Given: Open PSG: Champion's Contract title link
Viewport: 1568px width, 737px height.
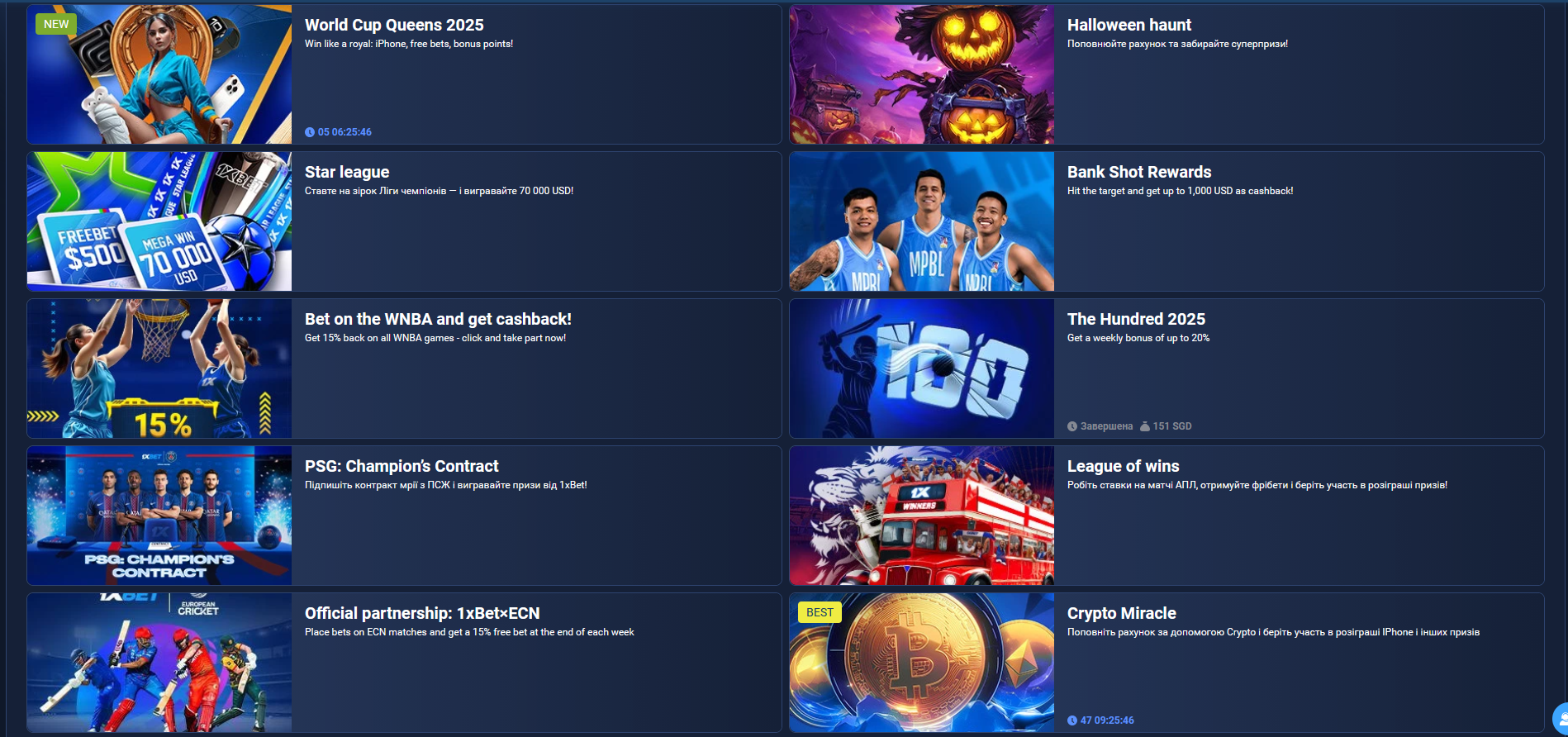Looking at the screenshot, I should (402, 466).
